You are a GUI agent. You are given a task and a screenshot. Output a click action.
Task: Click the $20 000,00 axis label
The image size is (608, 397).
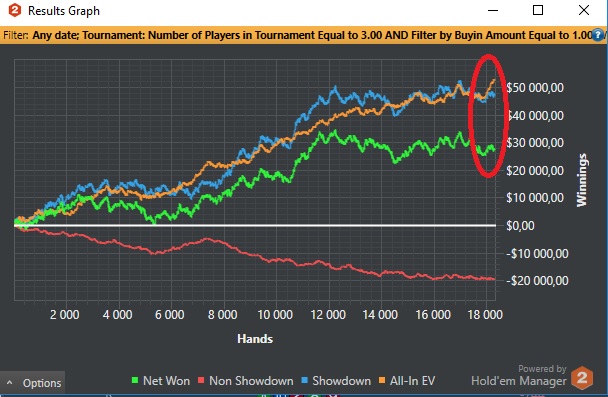tap(535, 171)
